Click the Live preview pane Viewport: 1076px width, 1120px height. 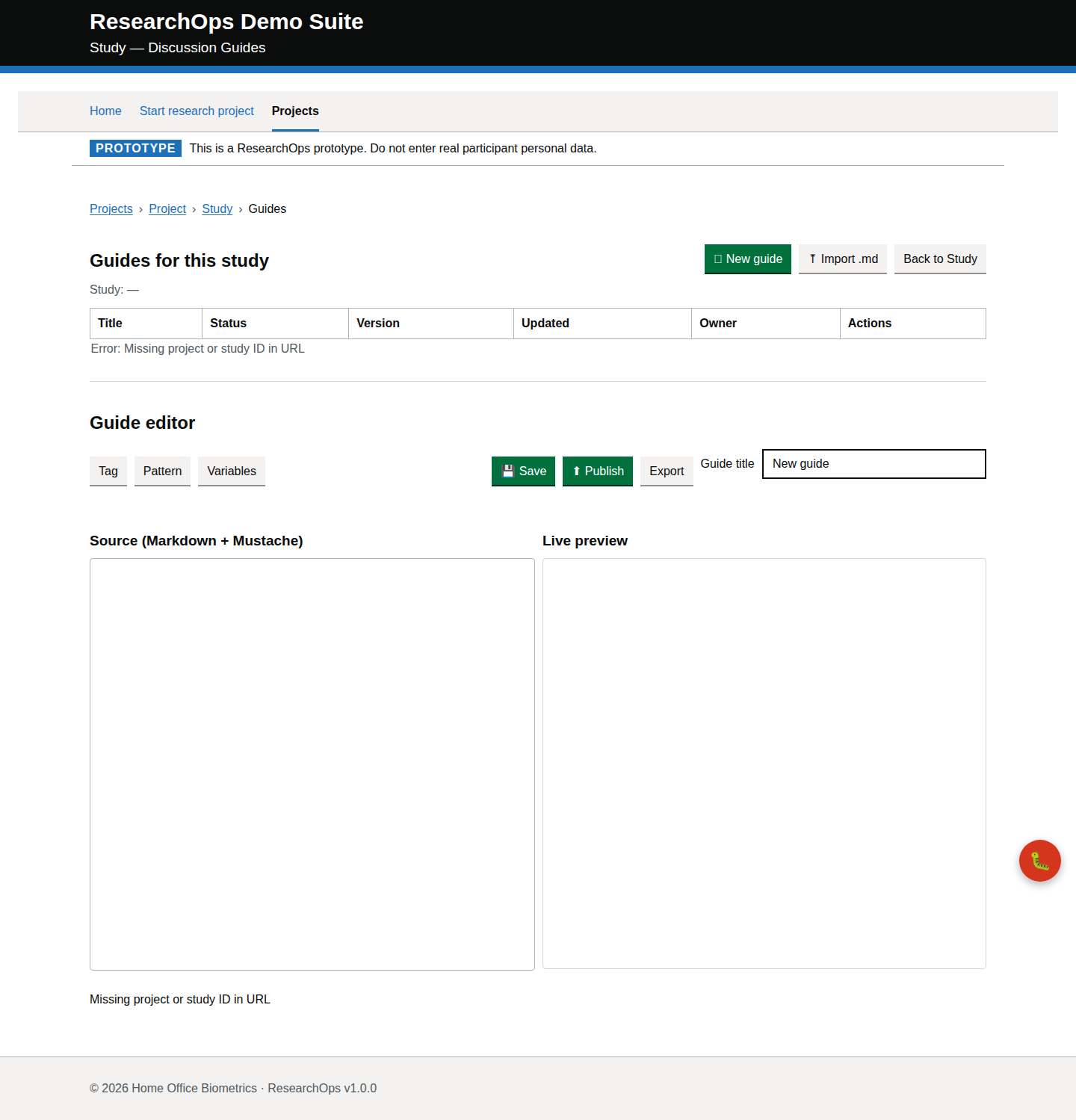[764, 764]
